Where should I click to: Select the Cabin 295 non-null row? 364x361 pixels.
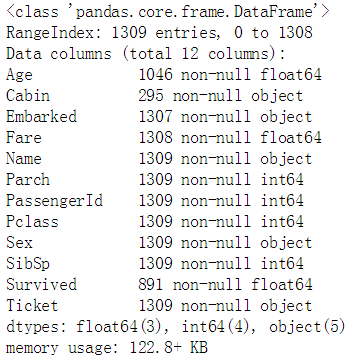point(155,96)
